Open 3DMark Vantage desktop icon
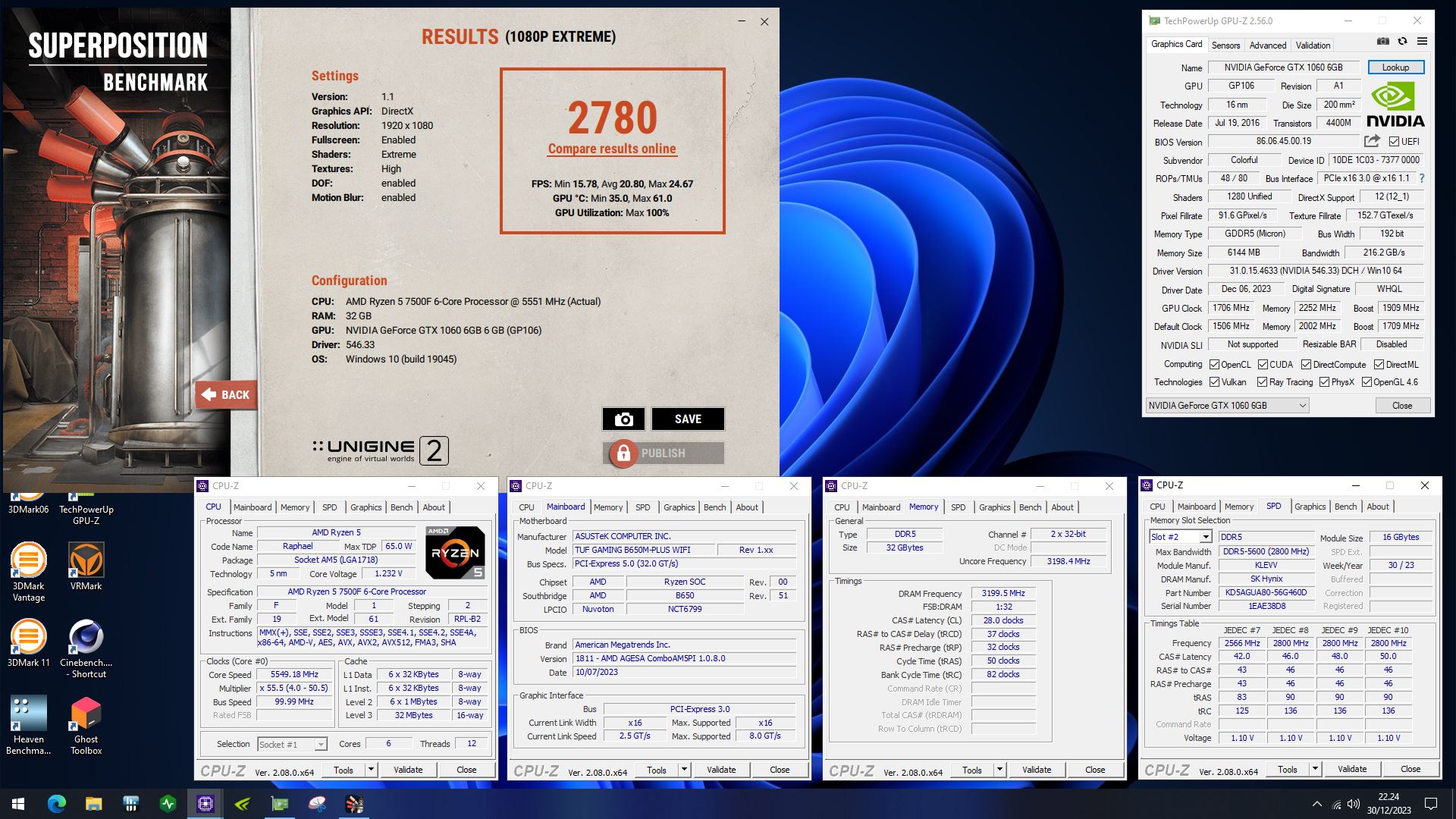1456x819 pixels. tap(28, 572)
